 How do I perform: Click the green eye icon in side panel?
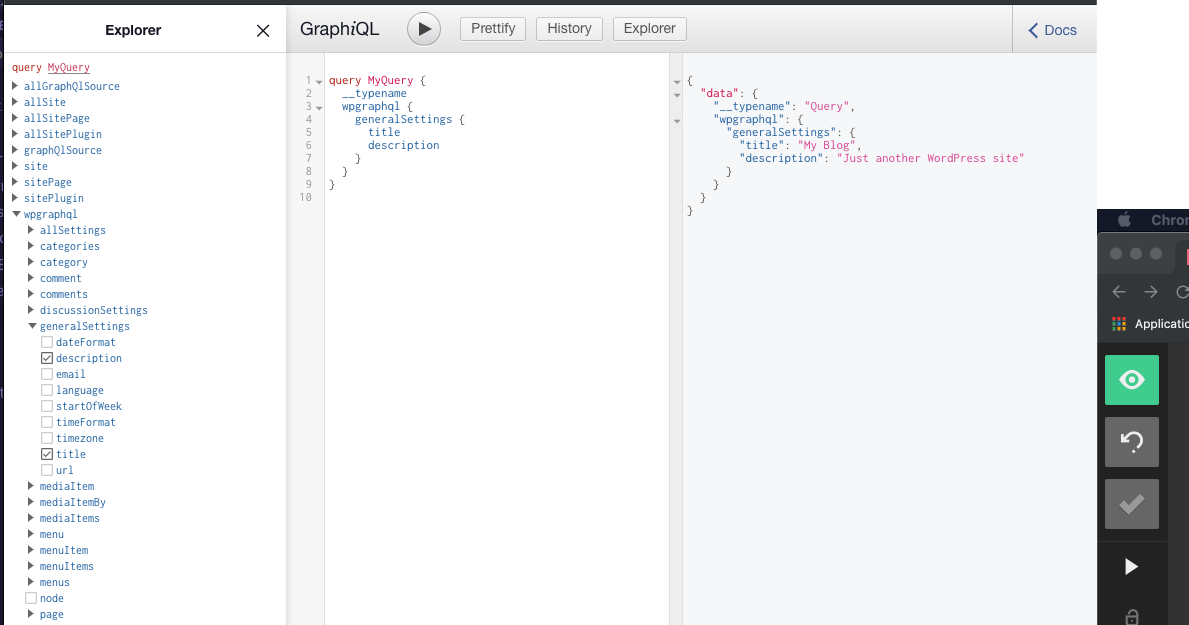coord(1131,380)
